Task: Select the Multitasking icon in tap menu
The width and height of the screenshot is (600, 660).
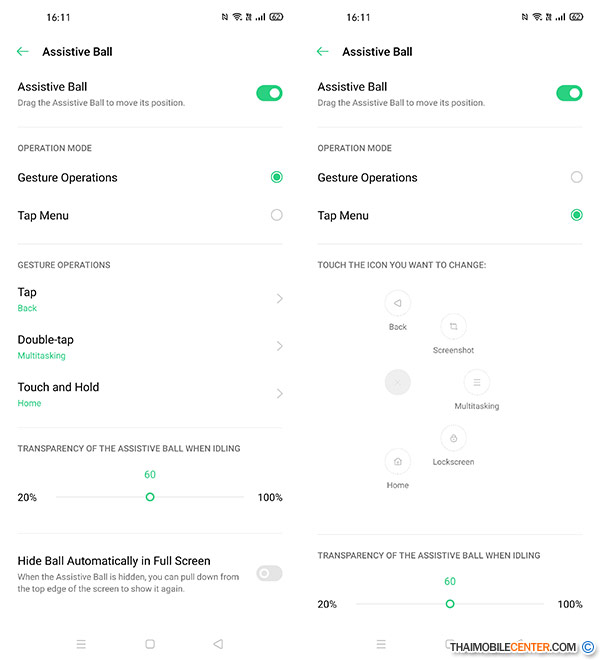Action: [477, 382]
